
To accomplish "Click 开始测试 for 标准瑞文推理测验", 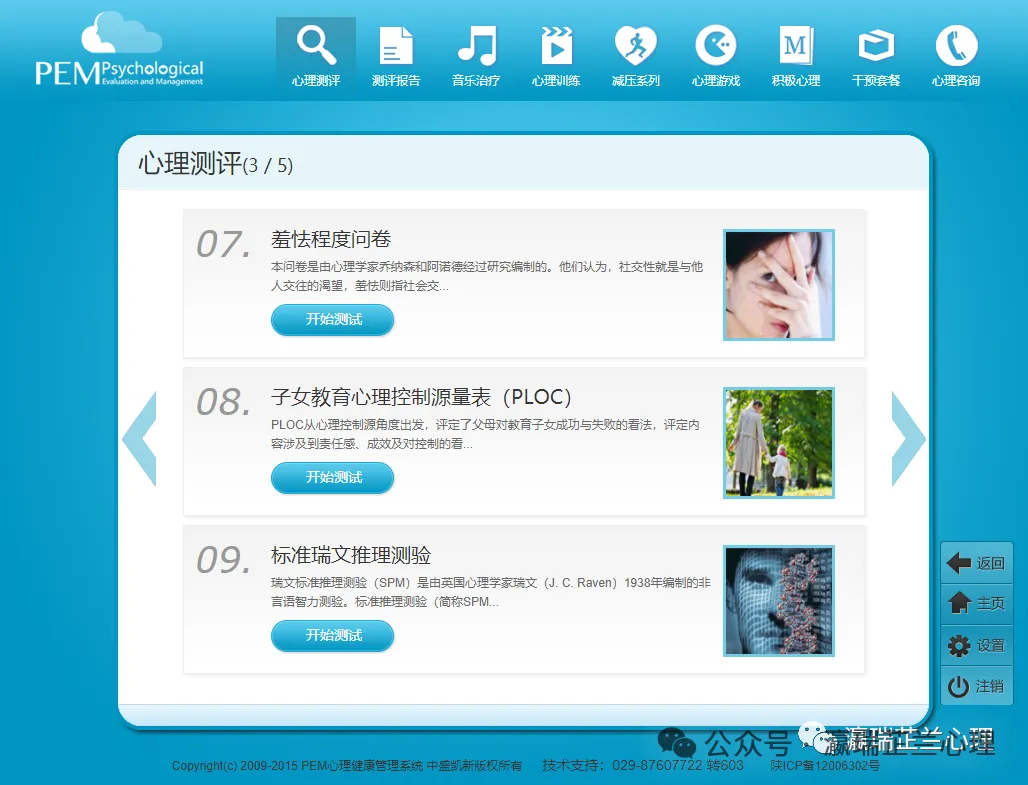I will click(333, 636).
